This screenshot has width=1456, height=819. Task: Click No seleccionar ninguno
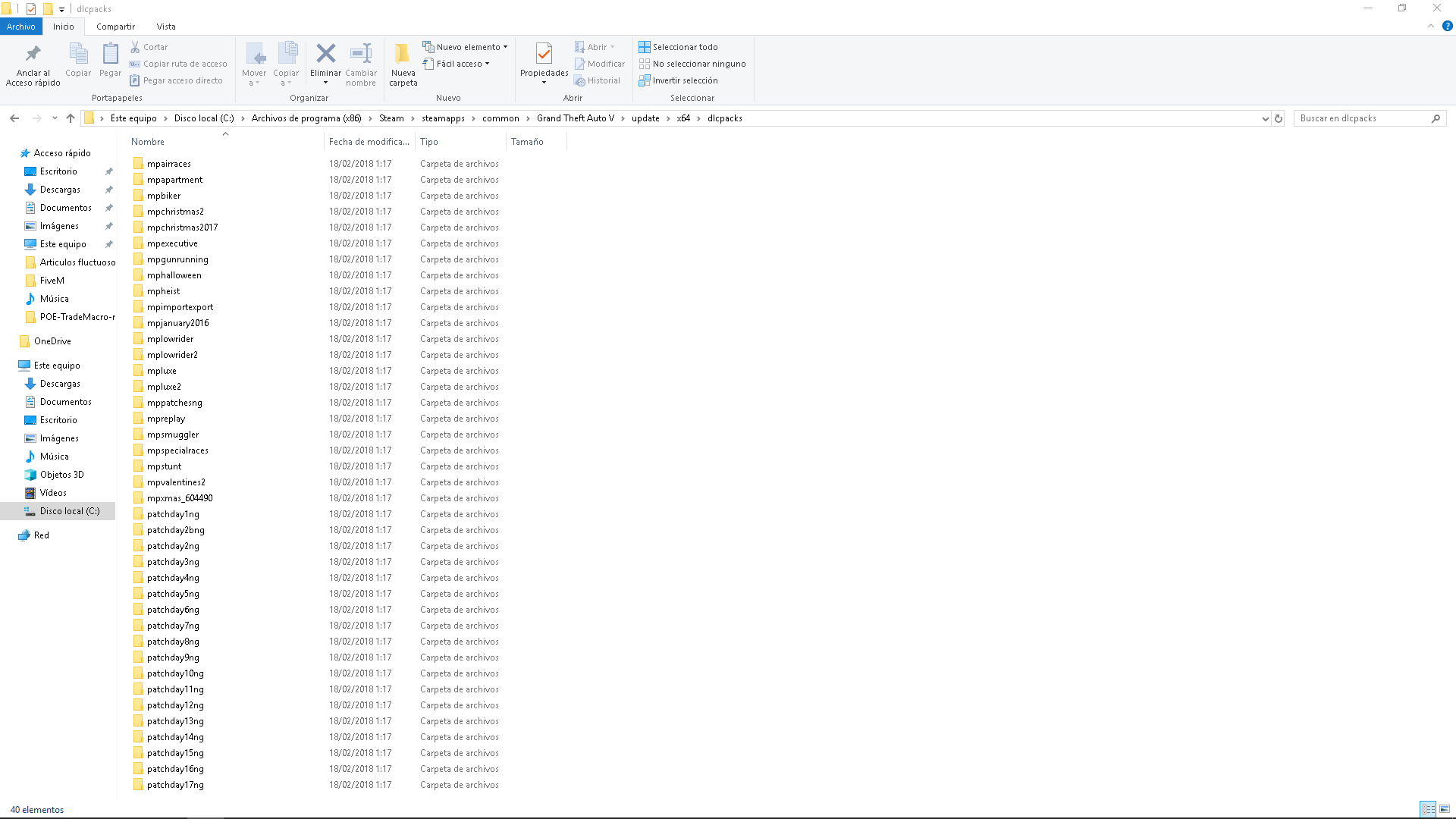pyautogui.click(x=698, y=64)
